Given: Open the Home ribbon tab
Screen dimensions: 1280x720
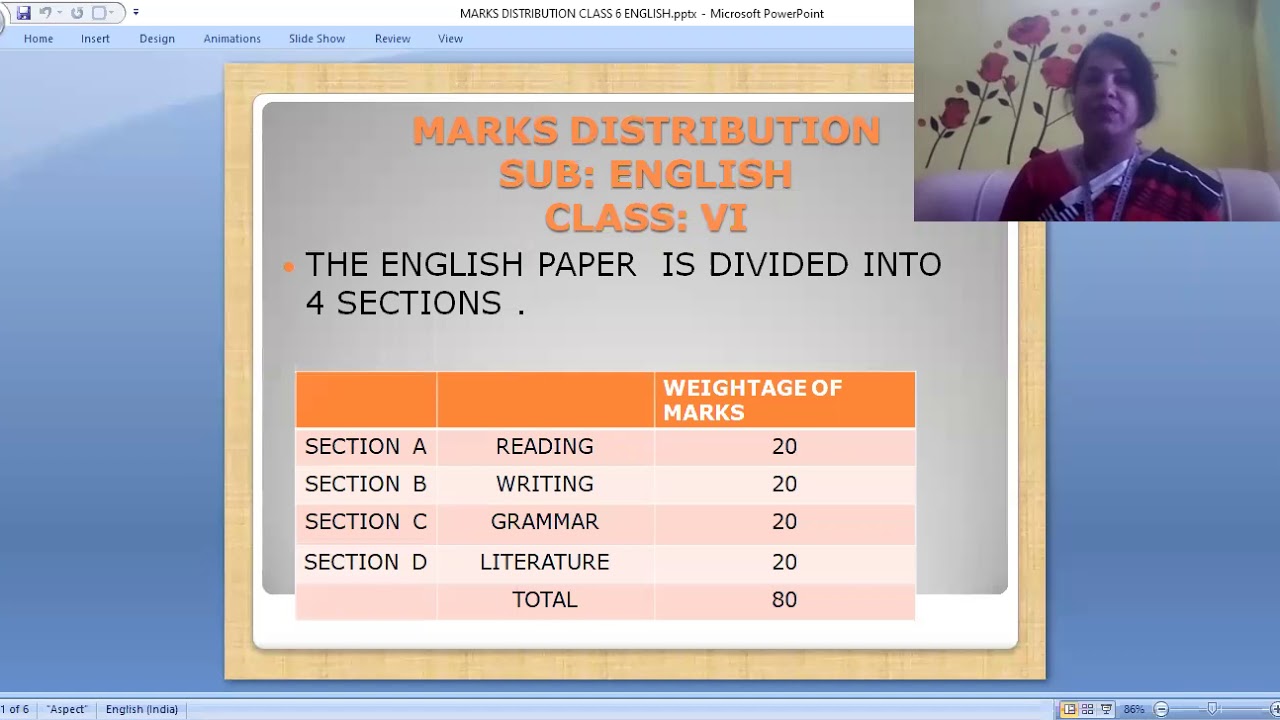Looking at the screenshot, I should (x=38, y=38).
